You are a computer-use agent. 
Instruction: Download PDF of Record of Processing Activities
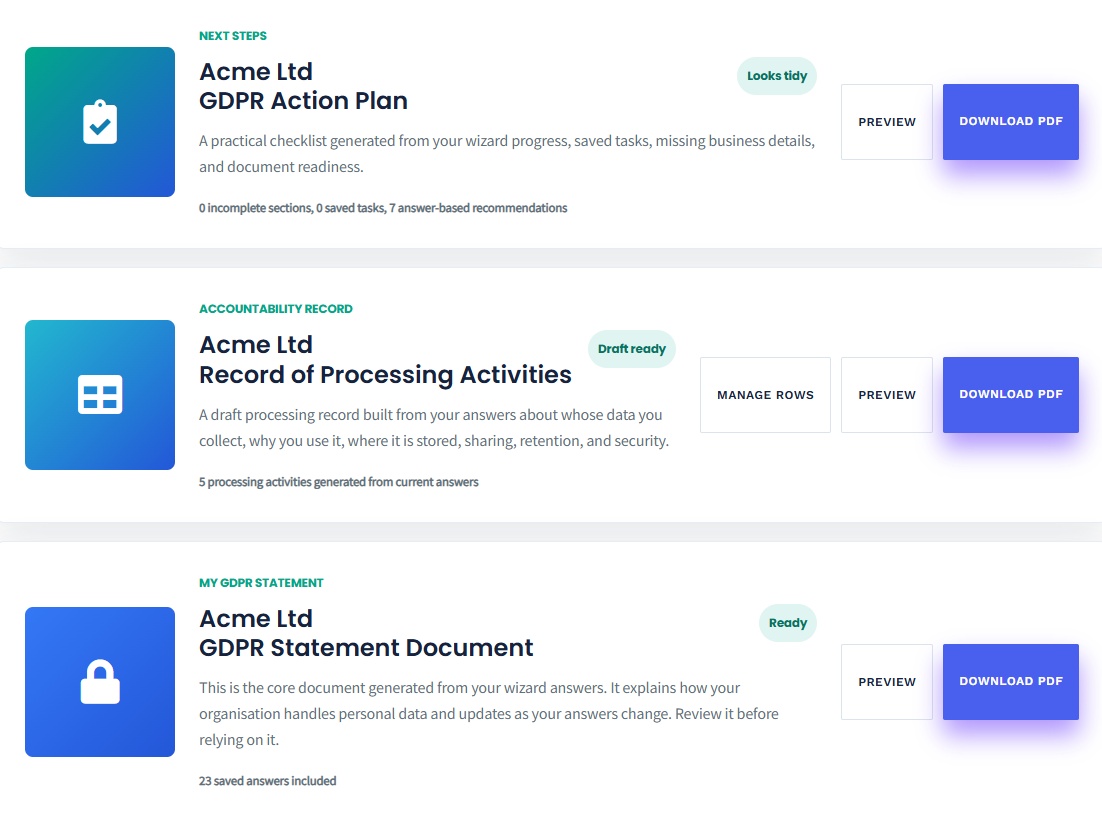(1011, 394)
